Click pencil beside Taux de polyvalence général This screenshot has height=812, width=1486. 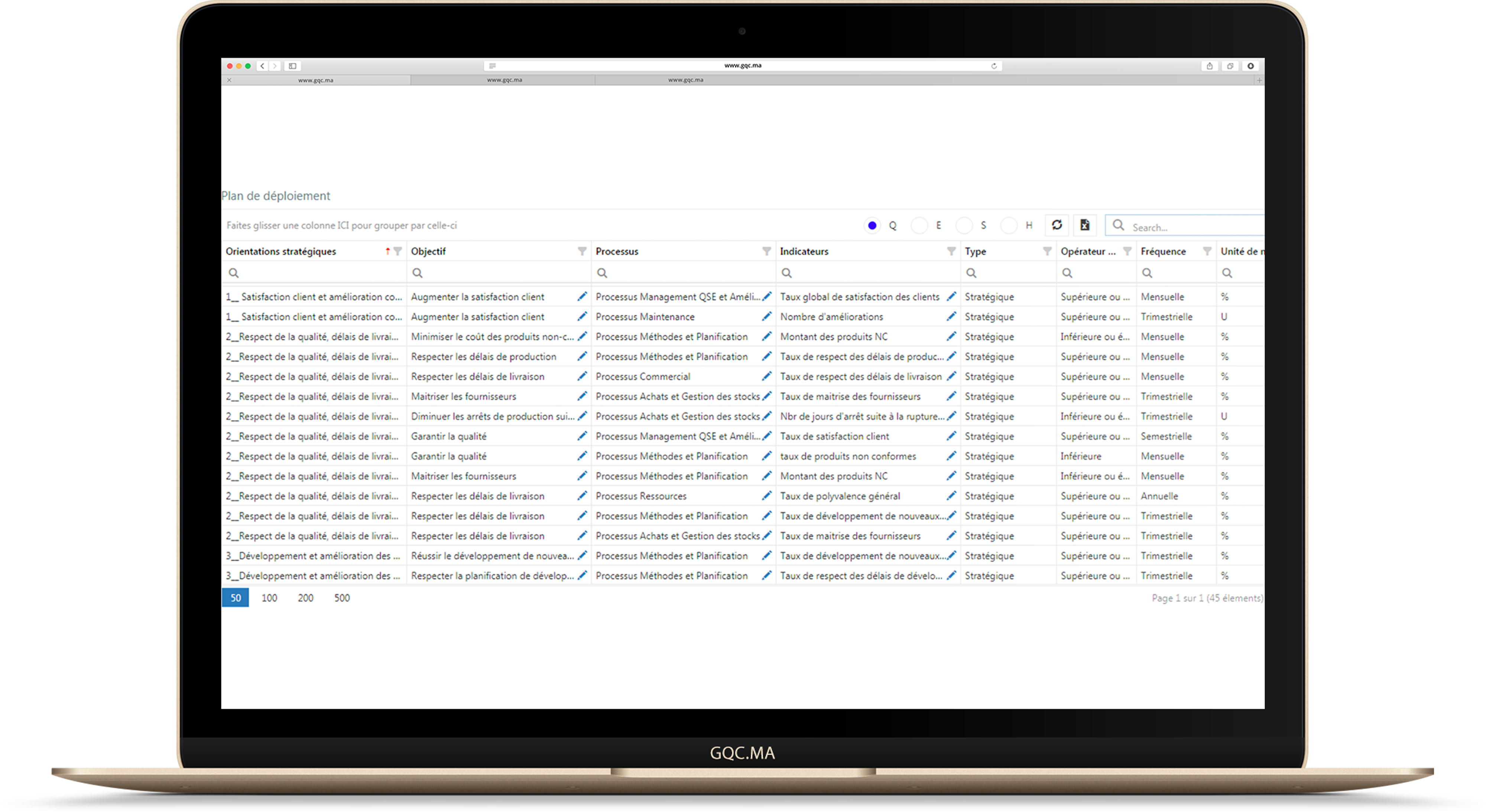tap(951, 495)
